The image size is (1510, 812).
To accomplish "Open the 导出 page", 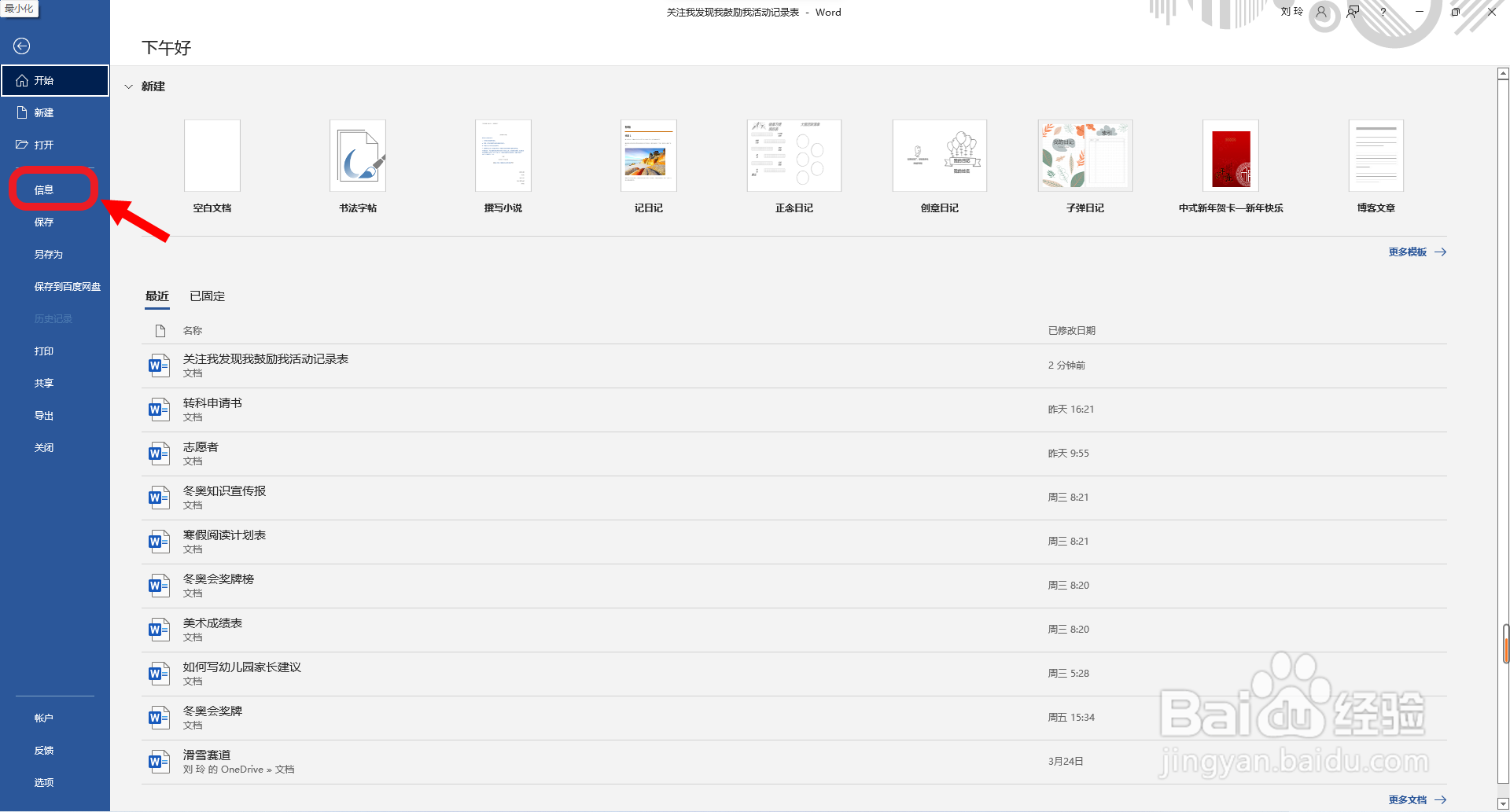I will 55,415.
